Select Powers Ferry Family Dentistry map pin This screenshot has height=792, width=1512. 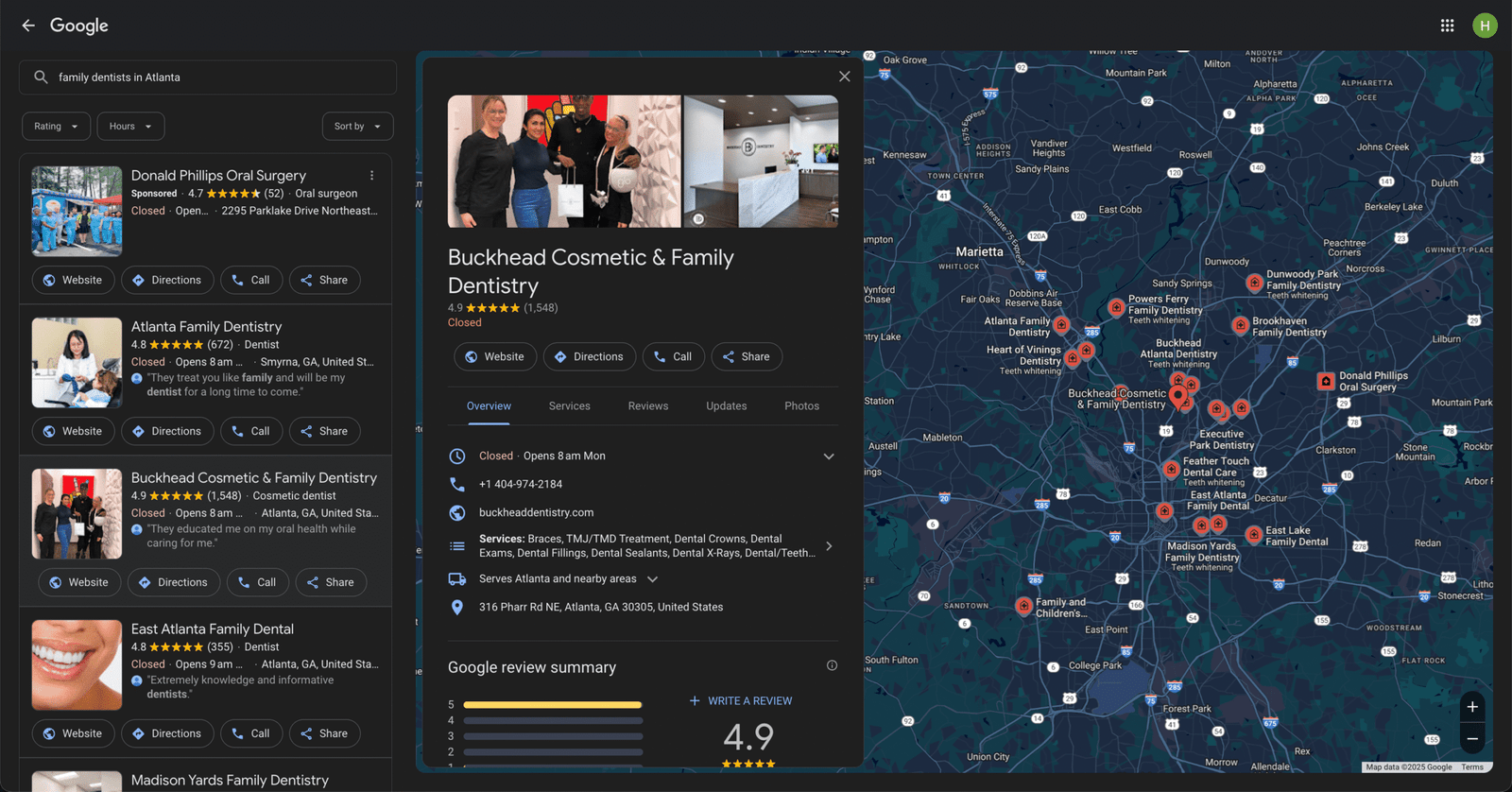click(1116, 307)
